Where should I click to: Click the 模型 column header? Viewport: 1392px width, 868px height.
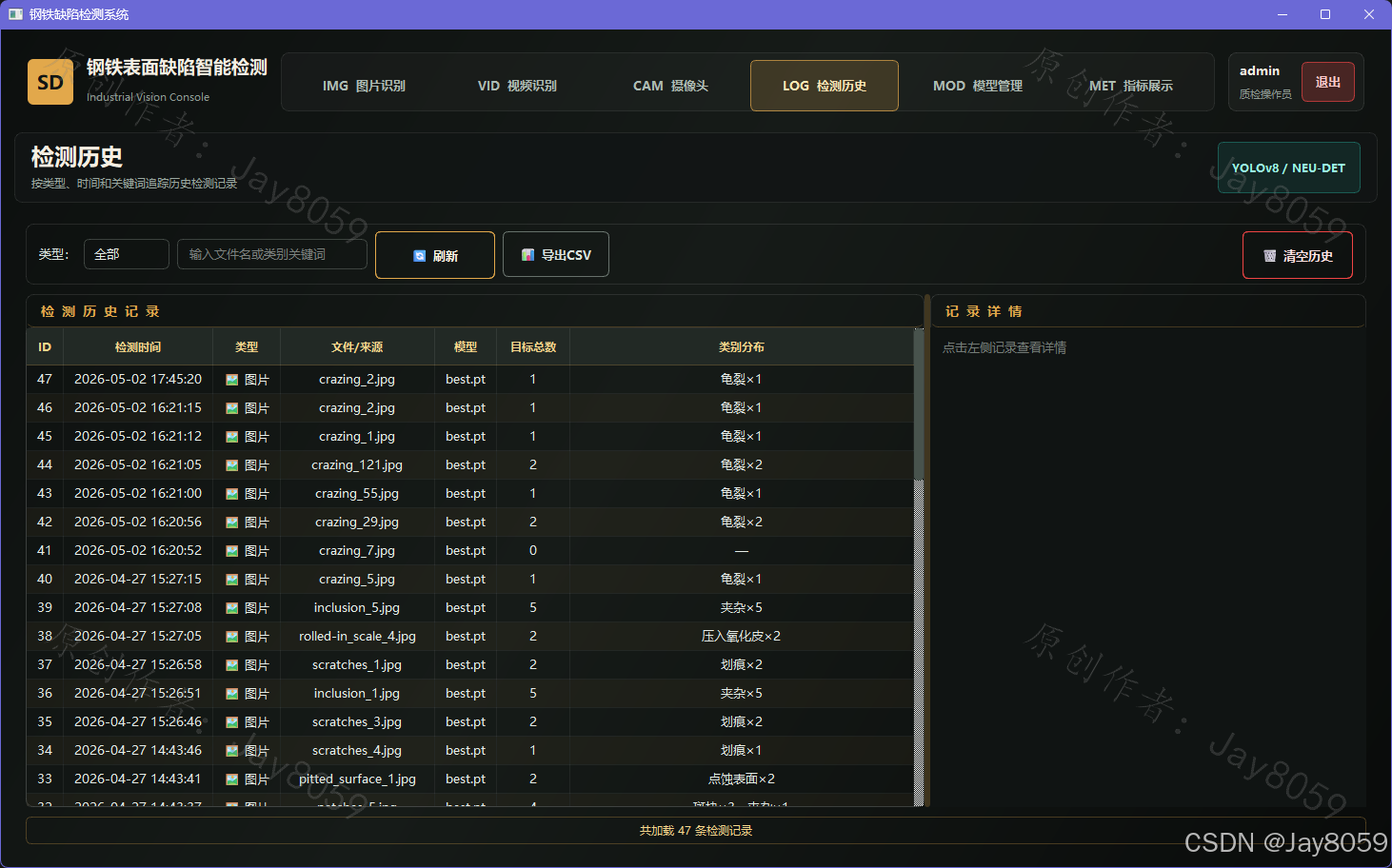466,346
